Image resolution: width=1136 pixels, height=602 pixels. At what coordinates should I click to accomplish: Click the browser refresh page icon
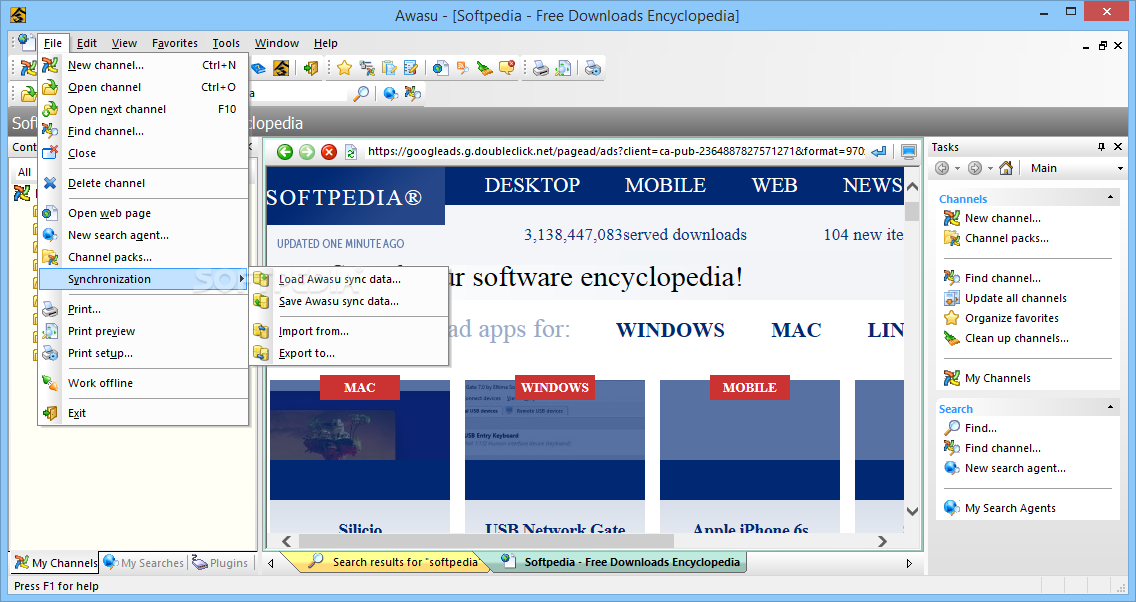pyautogui.click(x=351, y=151)
